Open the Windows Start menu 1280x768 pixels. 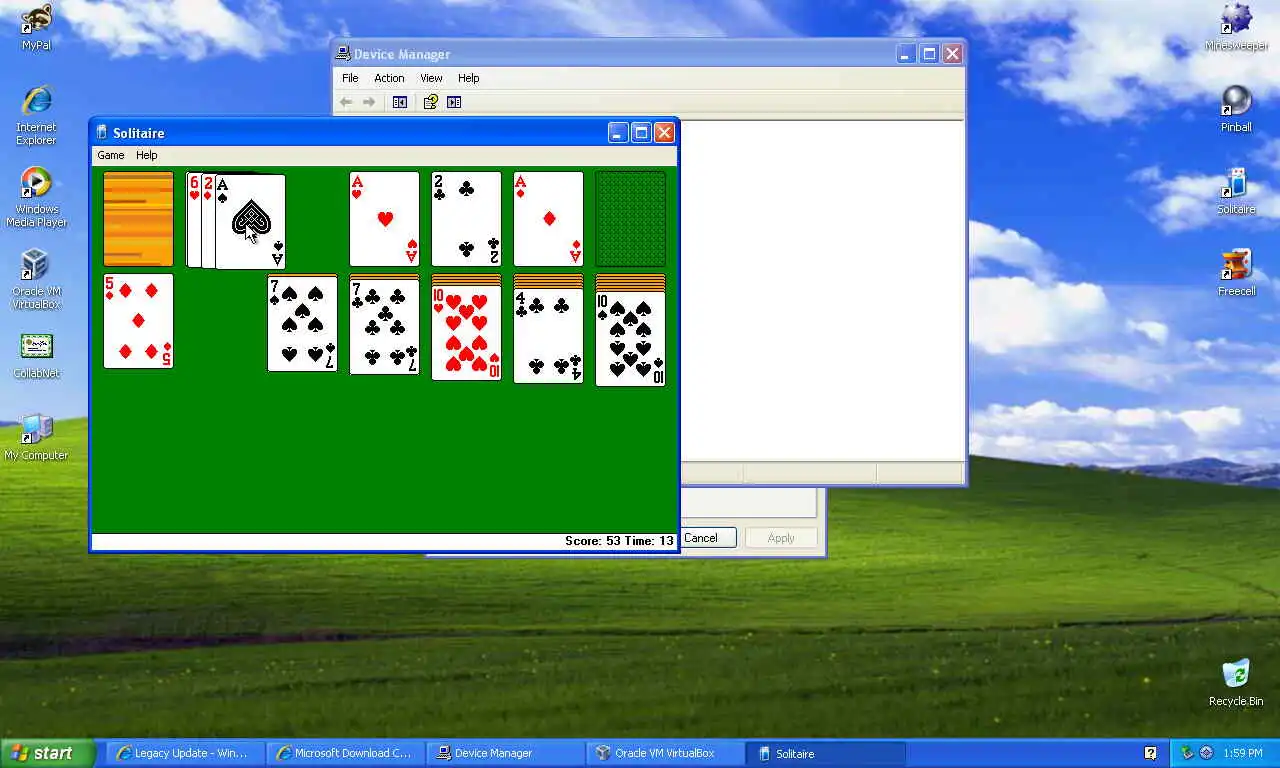47,753
